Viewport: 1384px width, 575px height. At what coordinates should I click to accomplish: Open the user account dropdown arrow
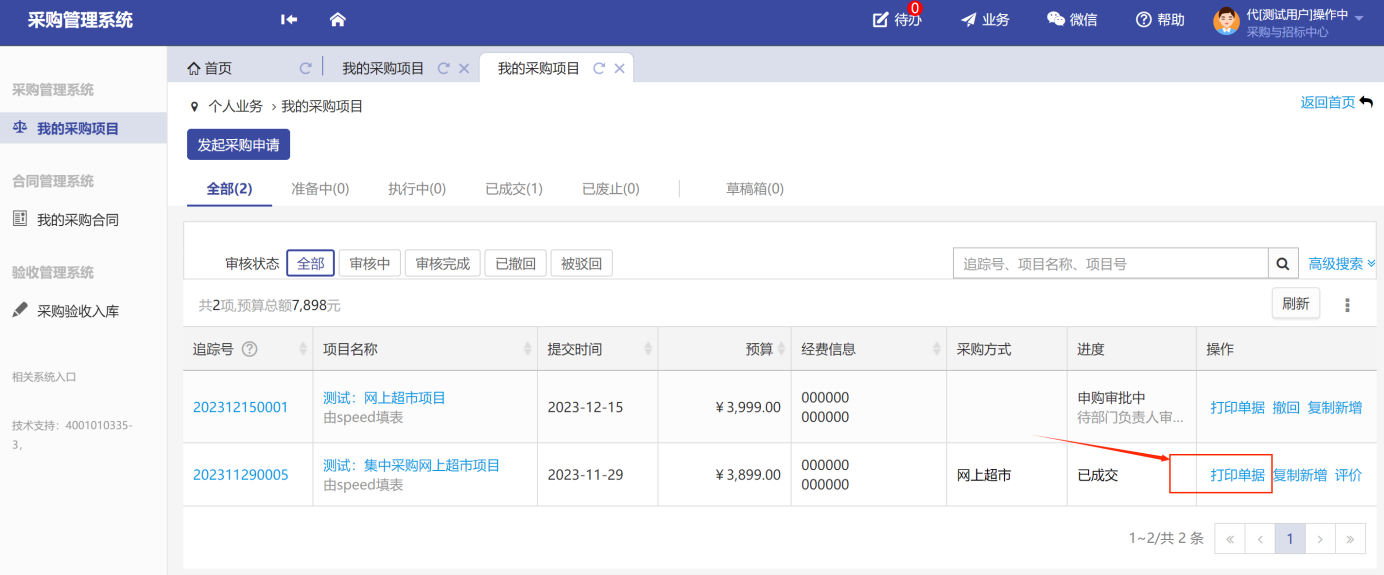[x=1359, y=19]
